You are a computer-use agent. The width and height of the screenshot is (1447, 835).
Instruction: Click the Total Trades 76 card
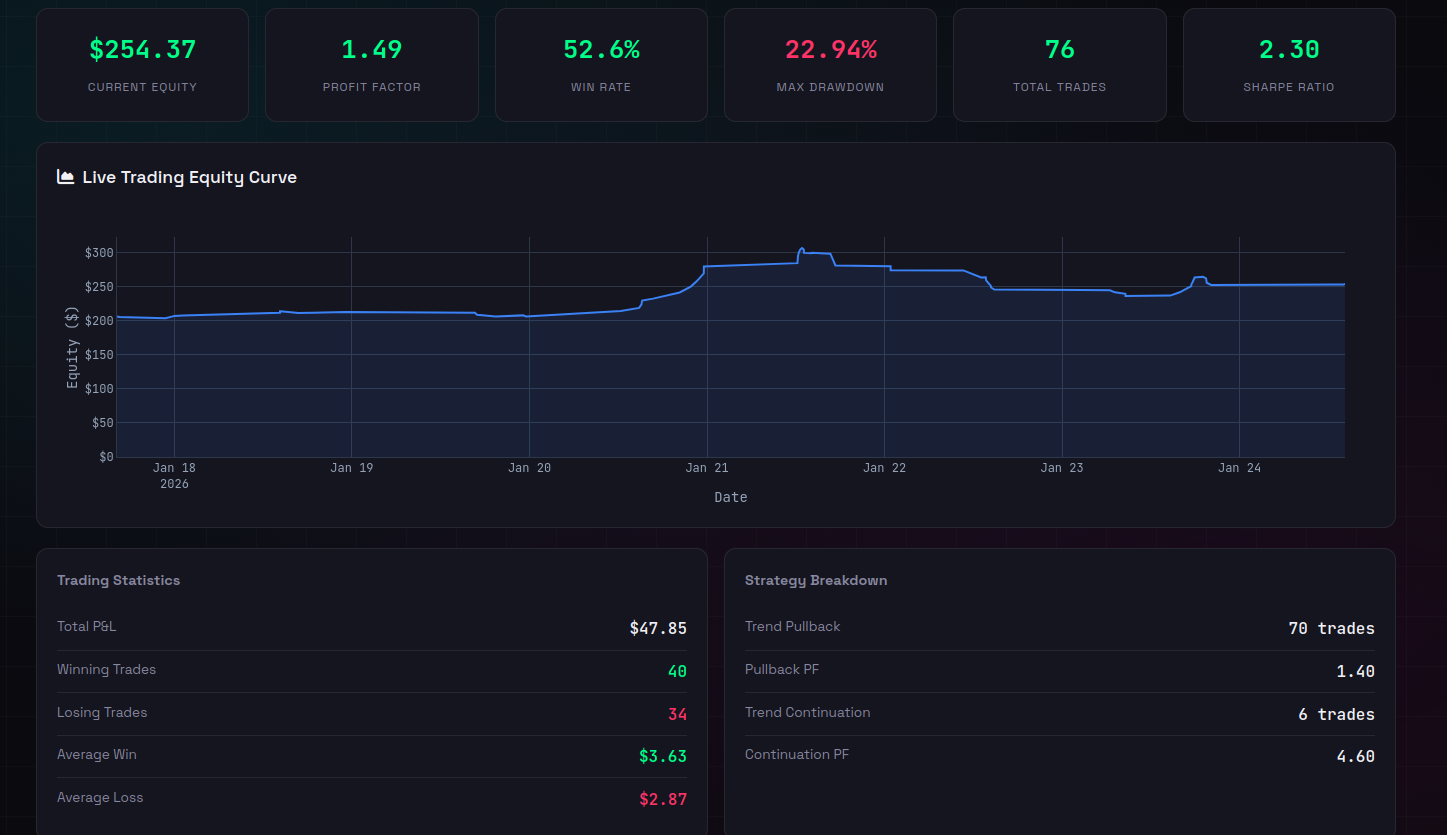1059,65
